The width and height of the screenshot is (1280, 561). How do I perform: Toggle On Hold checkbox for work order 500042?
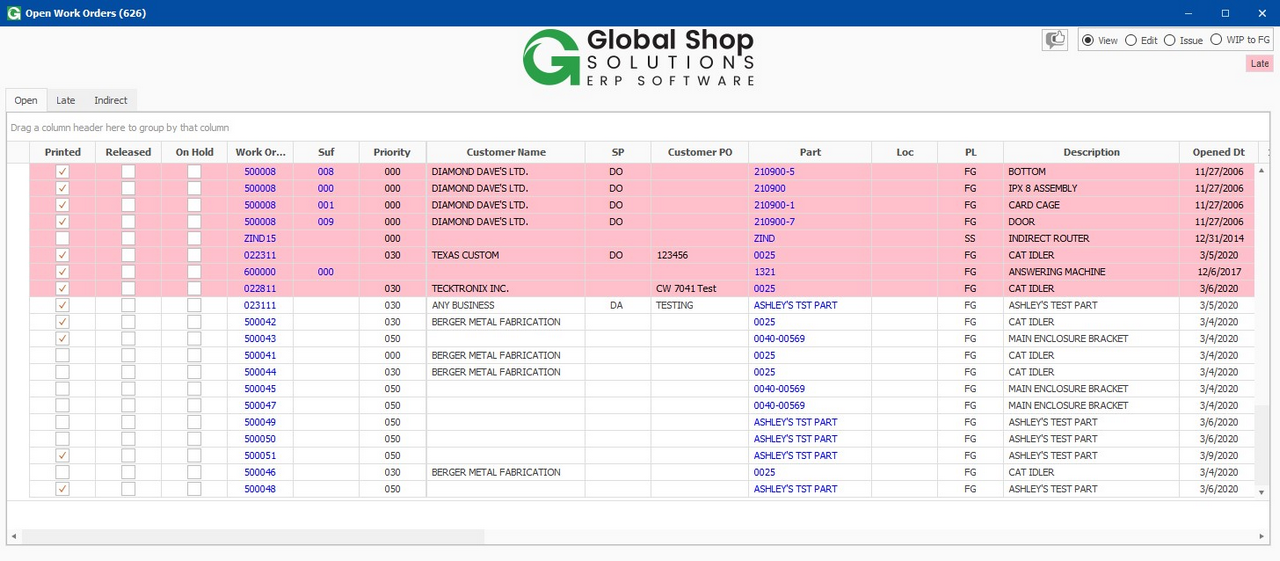(194, 322)
